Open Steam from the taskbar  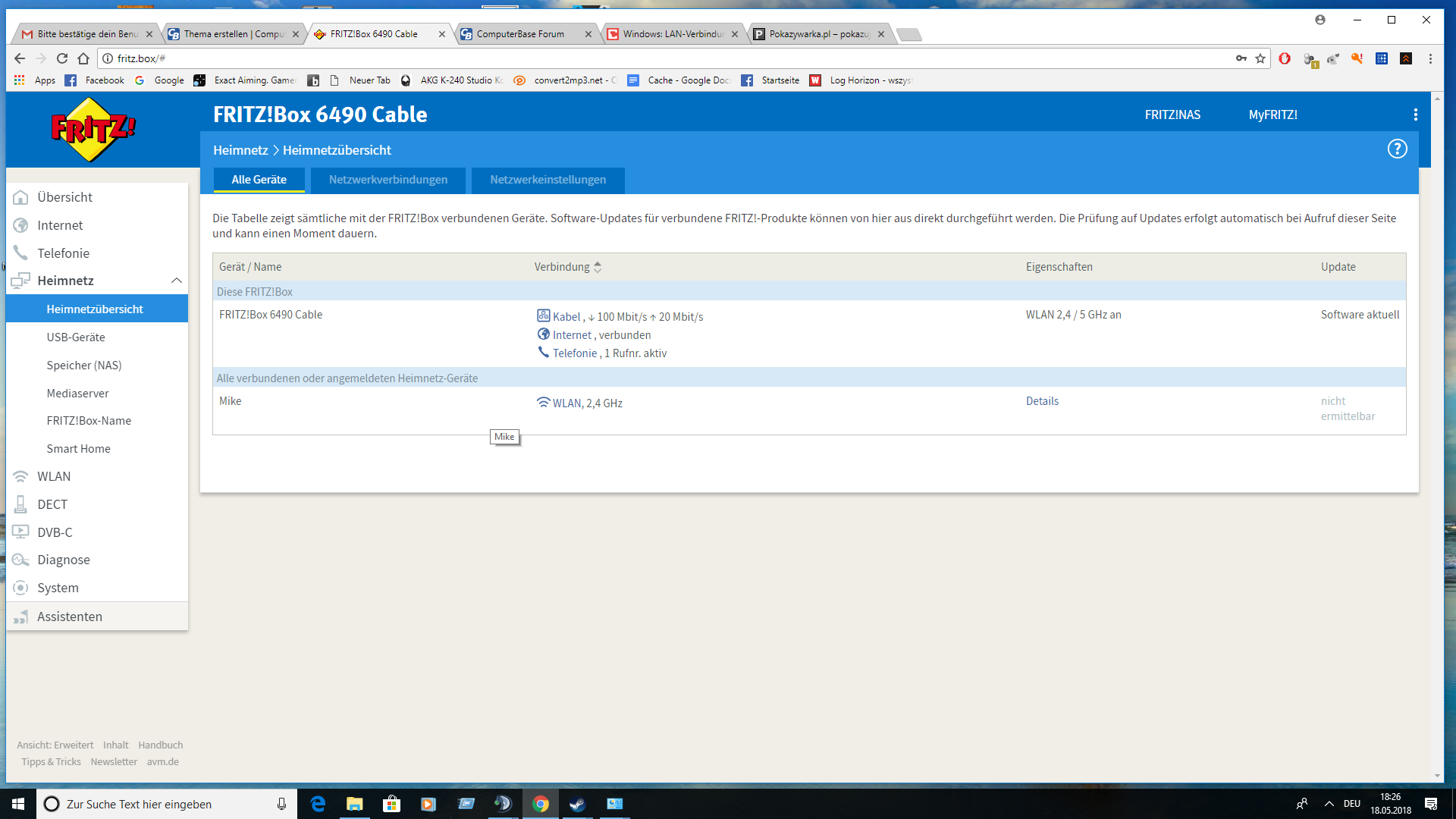coord(577,804)
